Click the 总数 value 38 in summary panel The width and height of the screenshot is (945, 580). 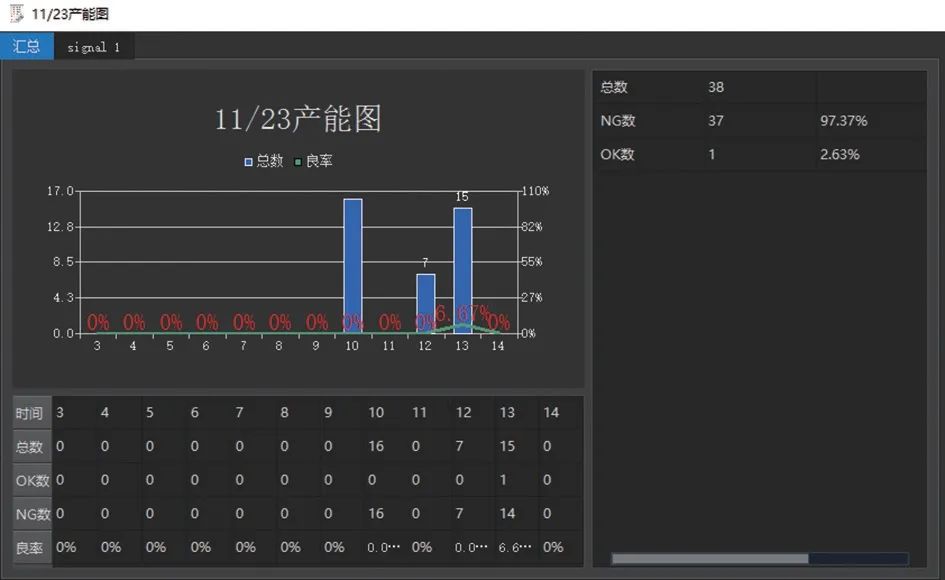pos(715,87)
